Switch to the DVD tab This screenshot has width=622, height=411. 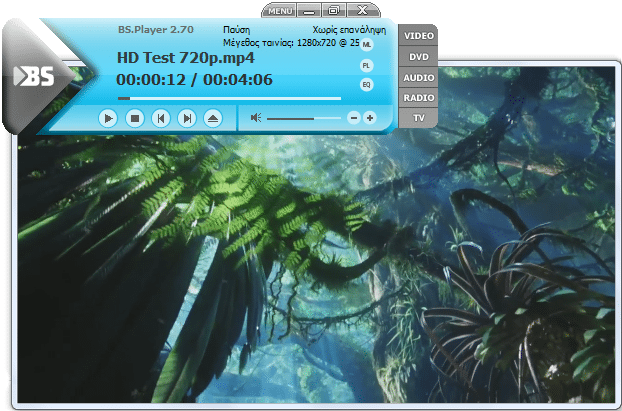419,57
